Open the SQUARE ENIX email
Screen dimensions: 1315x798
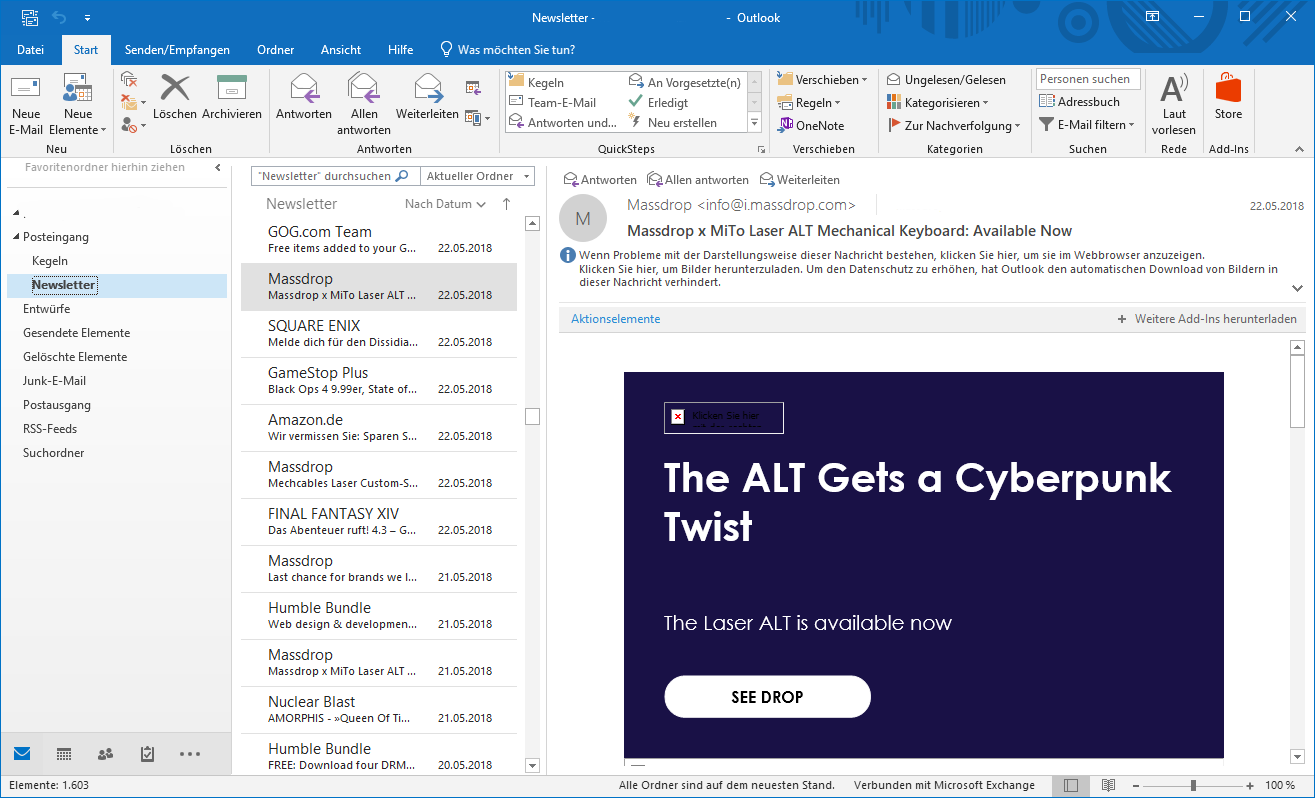pyautogui.click(x=379, y=334)
